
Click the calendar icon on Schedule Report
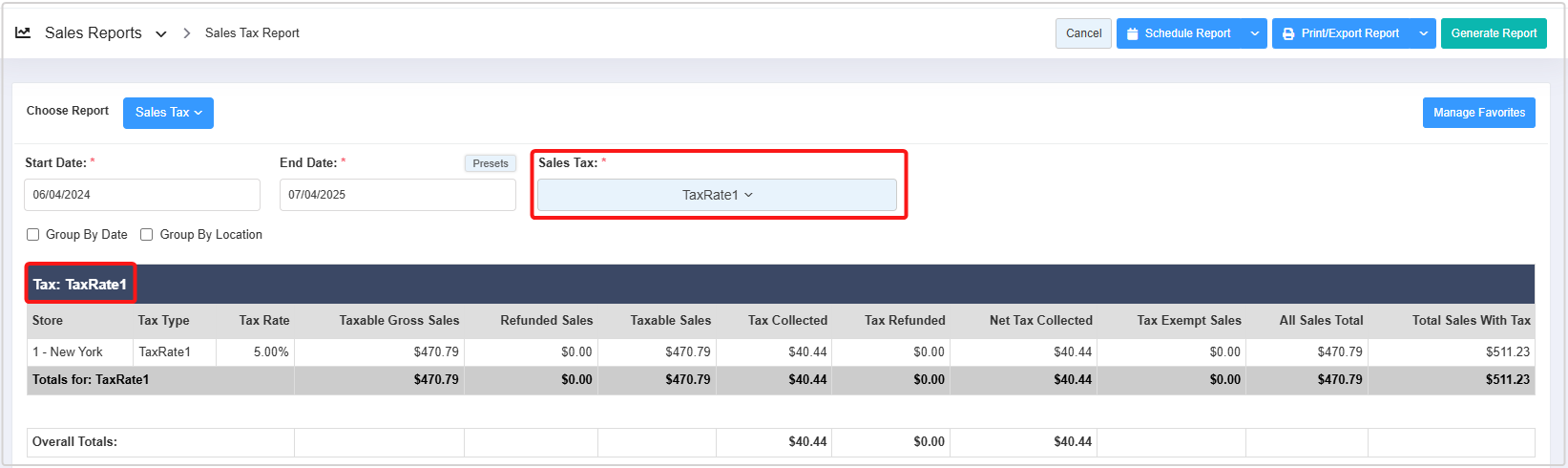coord(1132,33)
